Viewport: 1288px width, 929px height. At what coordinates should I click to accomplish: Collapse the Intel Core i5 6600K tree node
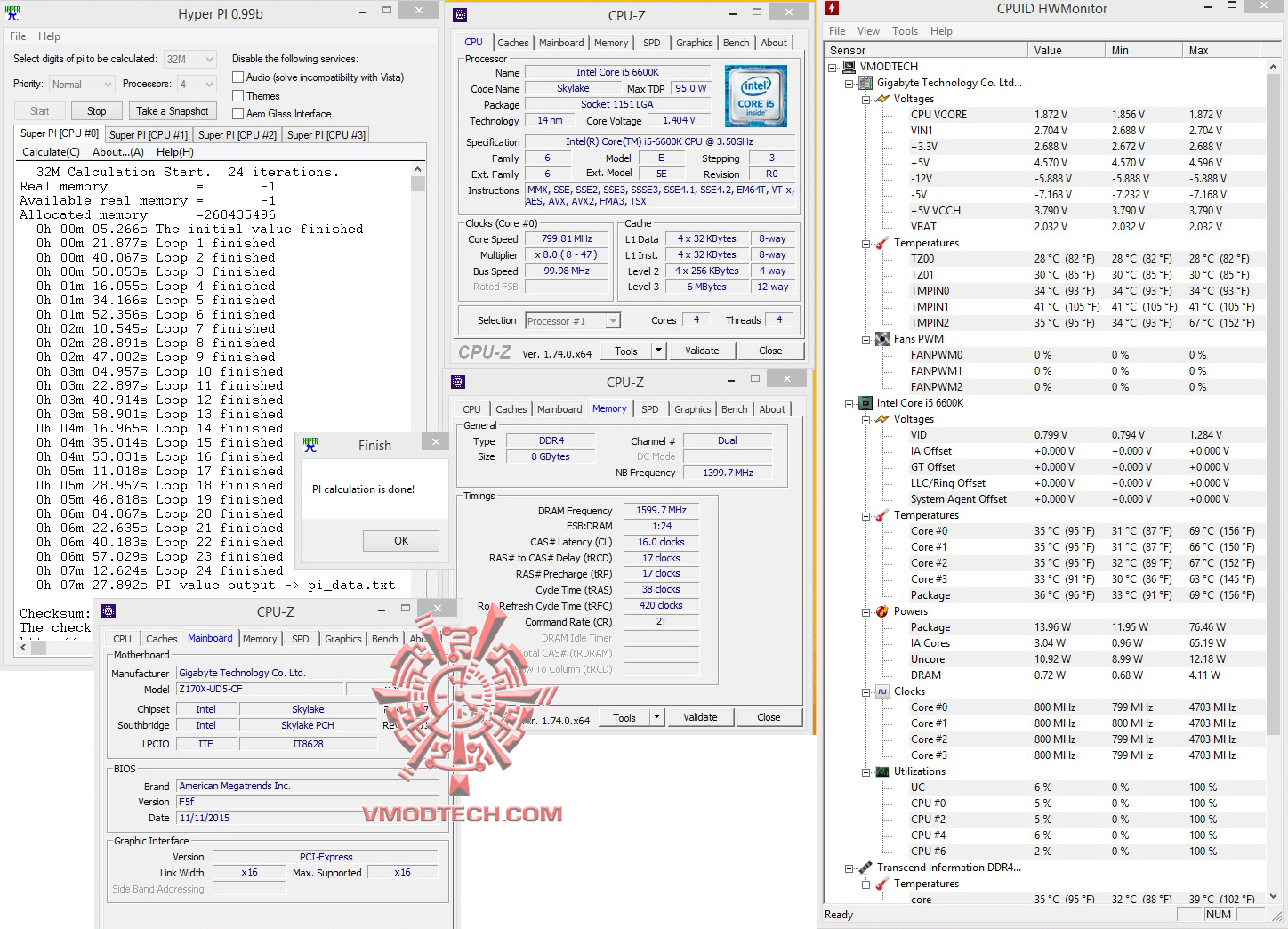pos(849,404)
